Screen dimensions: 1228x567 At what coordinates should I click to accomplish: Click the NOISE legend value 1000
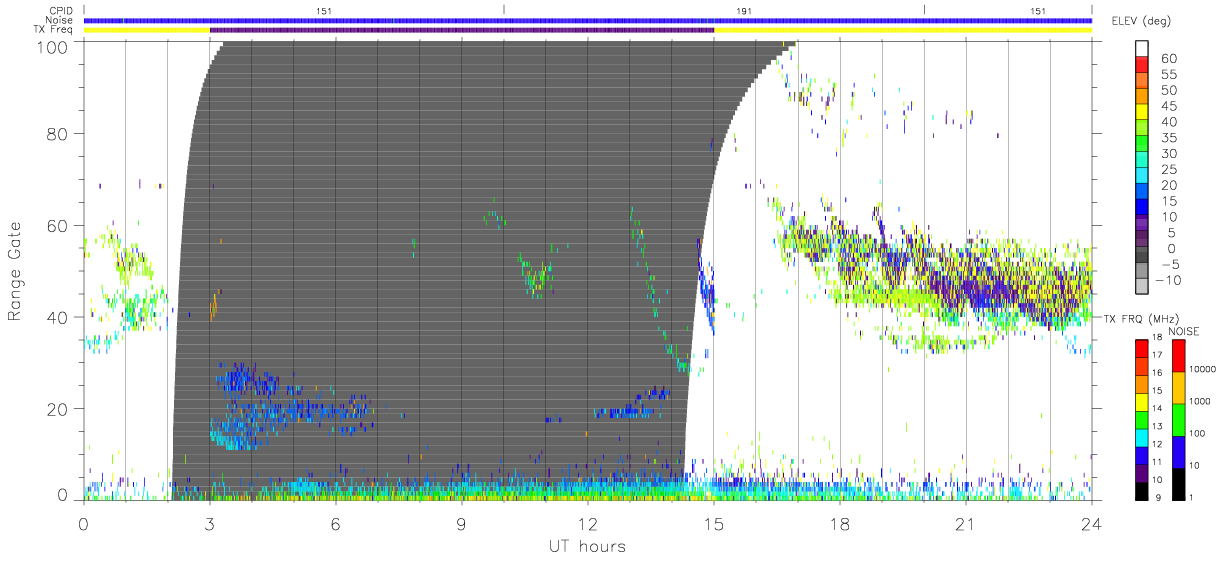click(1201, 402)
